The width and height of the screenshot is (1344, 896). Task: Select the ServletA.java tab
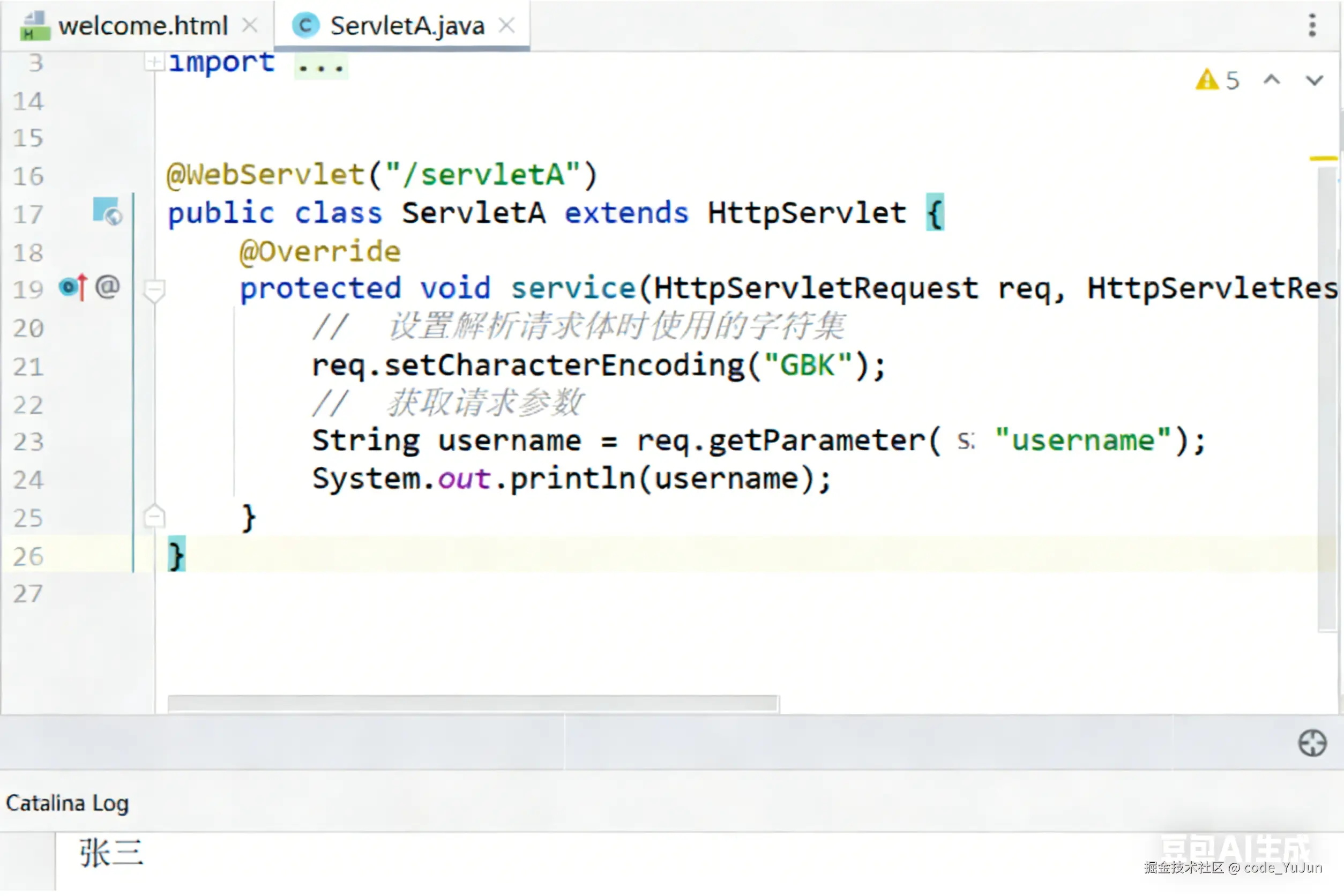tap(407, 26)
